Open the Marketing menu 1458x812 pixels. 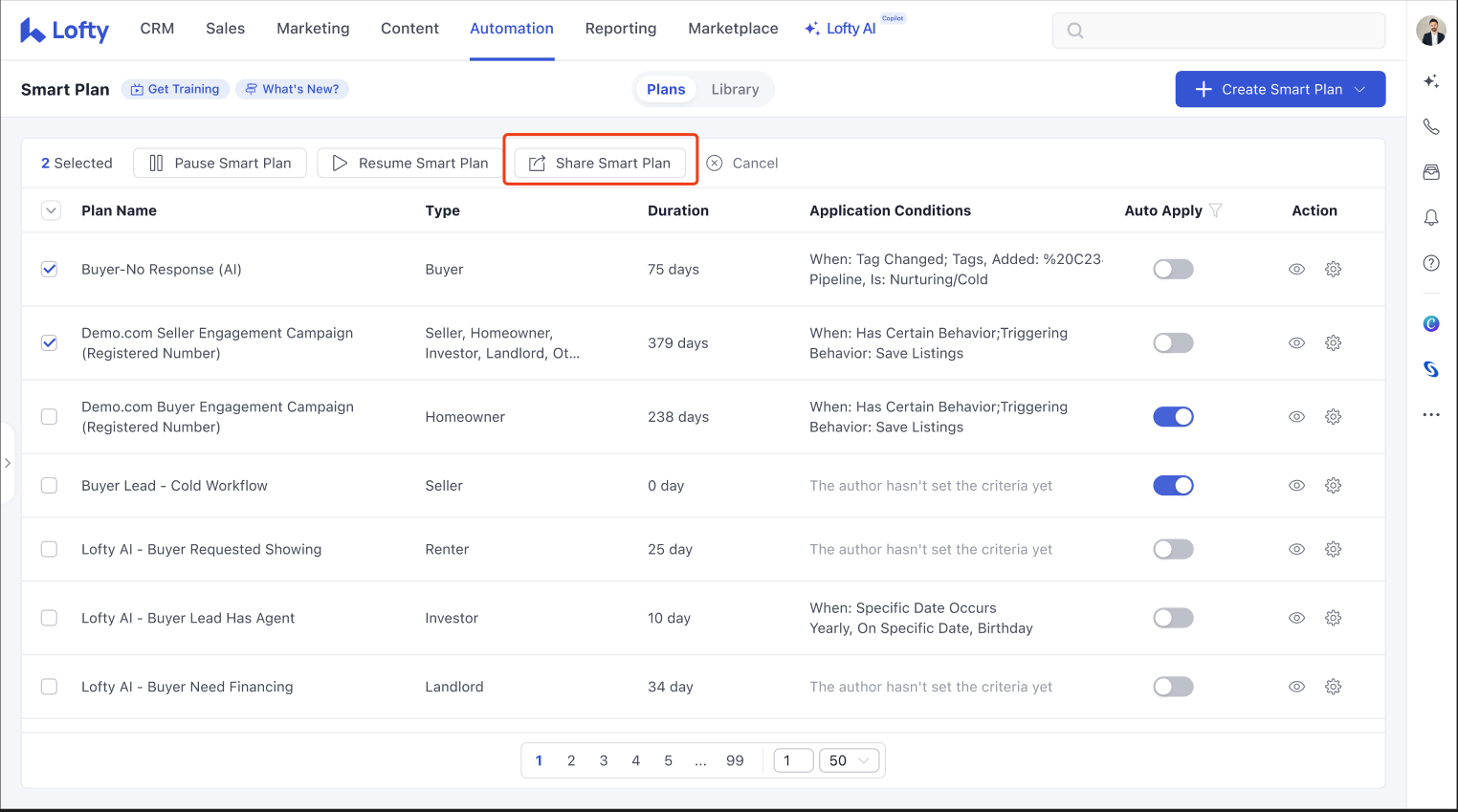coord(313,29)
